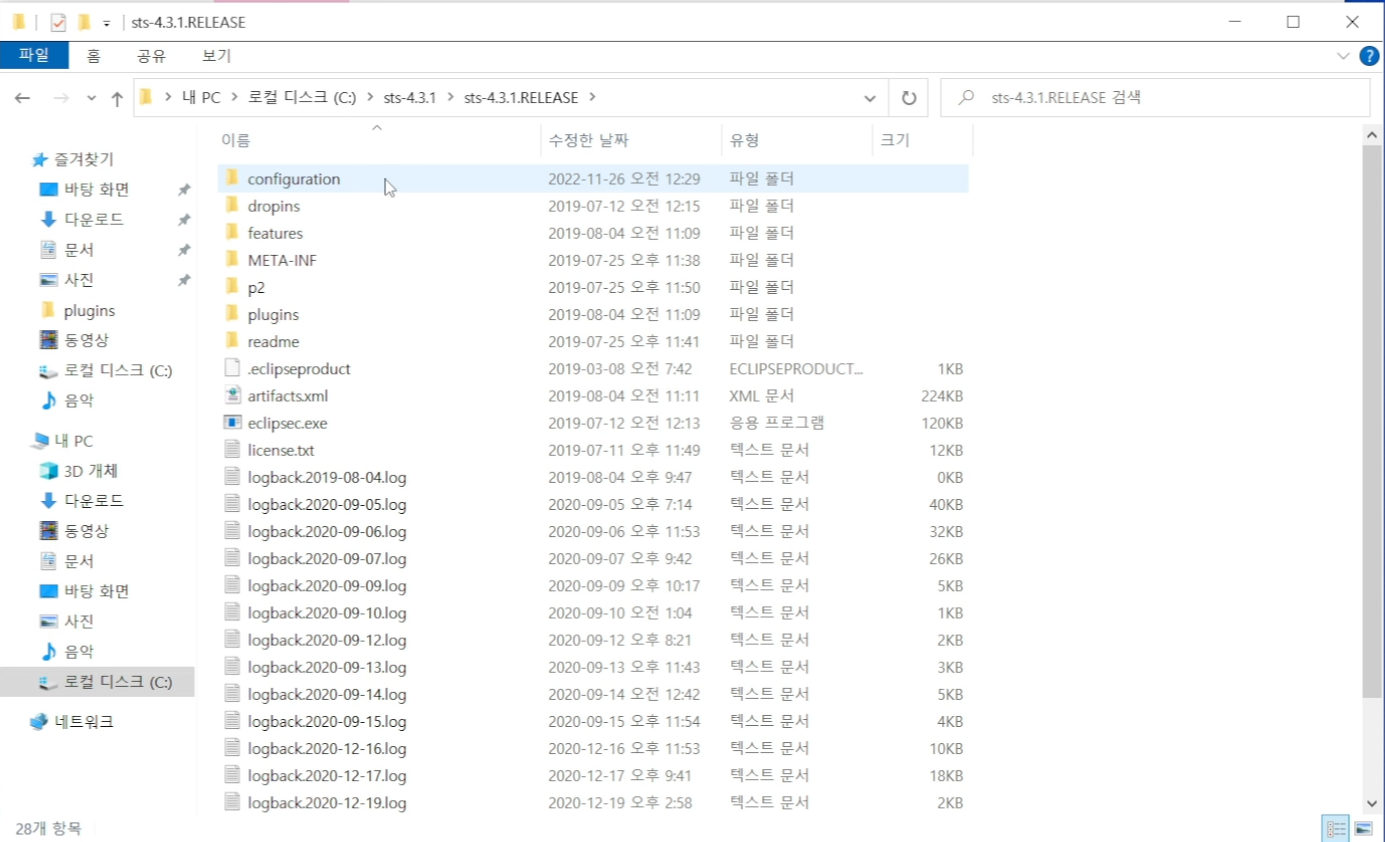This screenshot has width=1385, height=842.
Task: Navigate to sts-4.3.1 breadcrumb
Action: (409, 97)
